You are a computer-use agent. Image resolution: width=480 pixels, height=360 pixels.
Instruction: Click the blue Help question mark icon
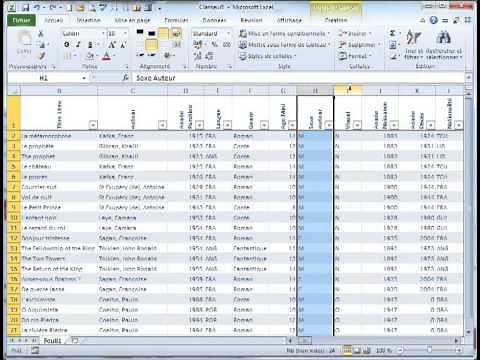click(433, 20)
